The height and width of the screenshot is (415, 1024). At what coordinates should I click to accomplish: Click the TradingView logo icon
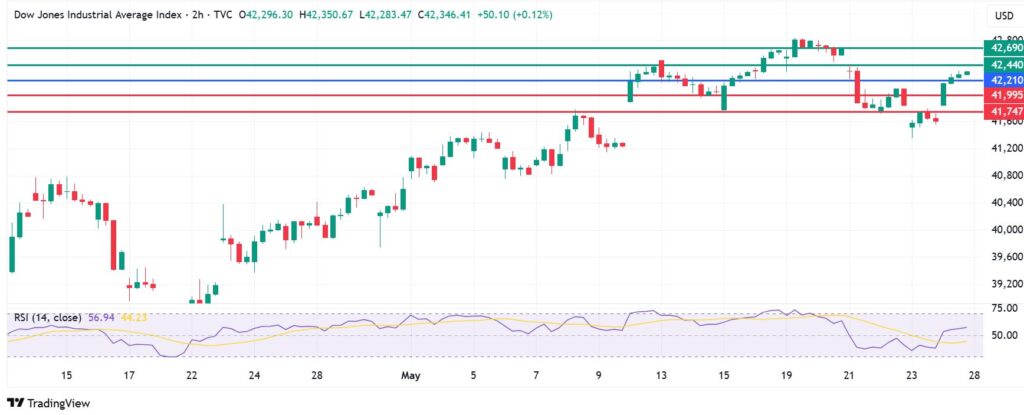point(15,402)
